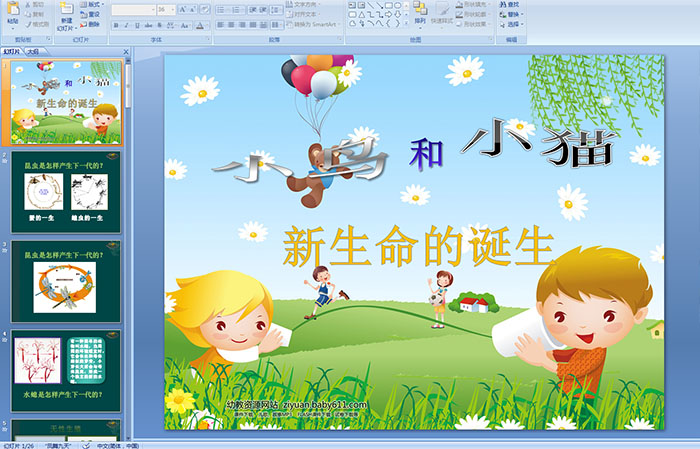The width and height of the screenshot is (700, 449).
Task: Switch to the Outline tab in the left pane
Action: [33, 50]
